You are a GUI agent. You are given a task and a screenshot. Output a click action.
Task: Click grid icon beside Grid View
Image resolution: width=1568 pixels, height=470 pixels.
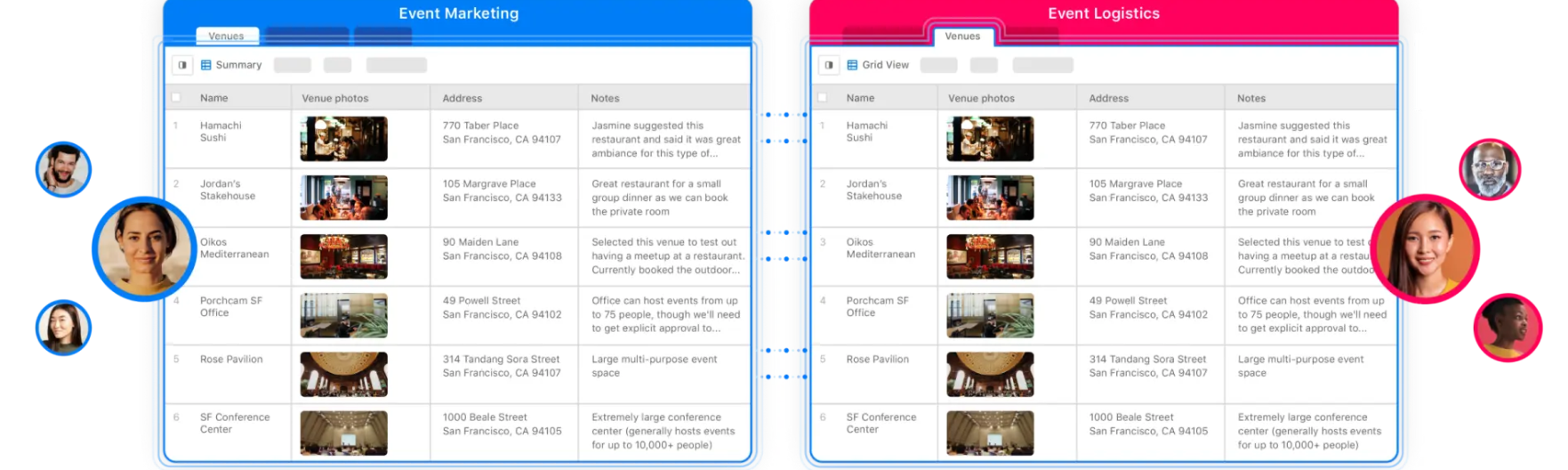853,65
